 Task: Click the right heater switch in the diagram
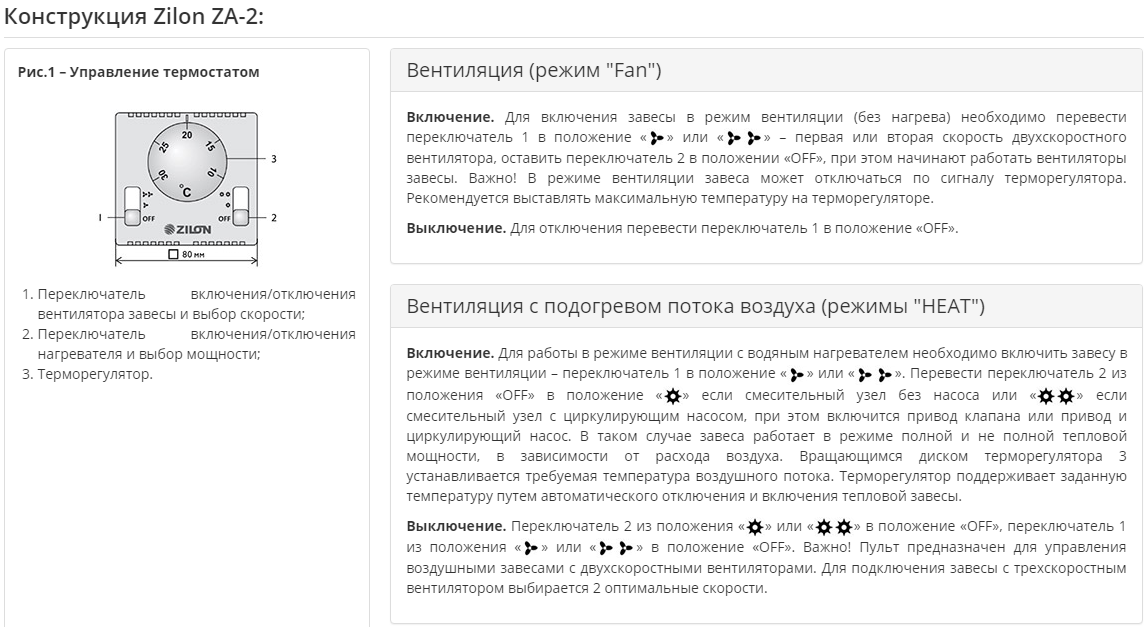tap(240, 206)
